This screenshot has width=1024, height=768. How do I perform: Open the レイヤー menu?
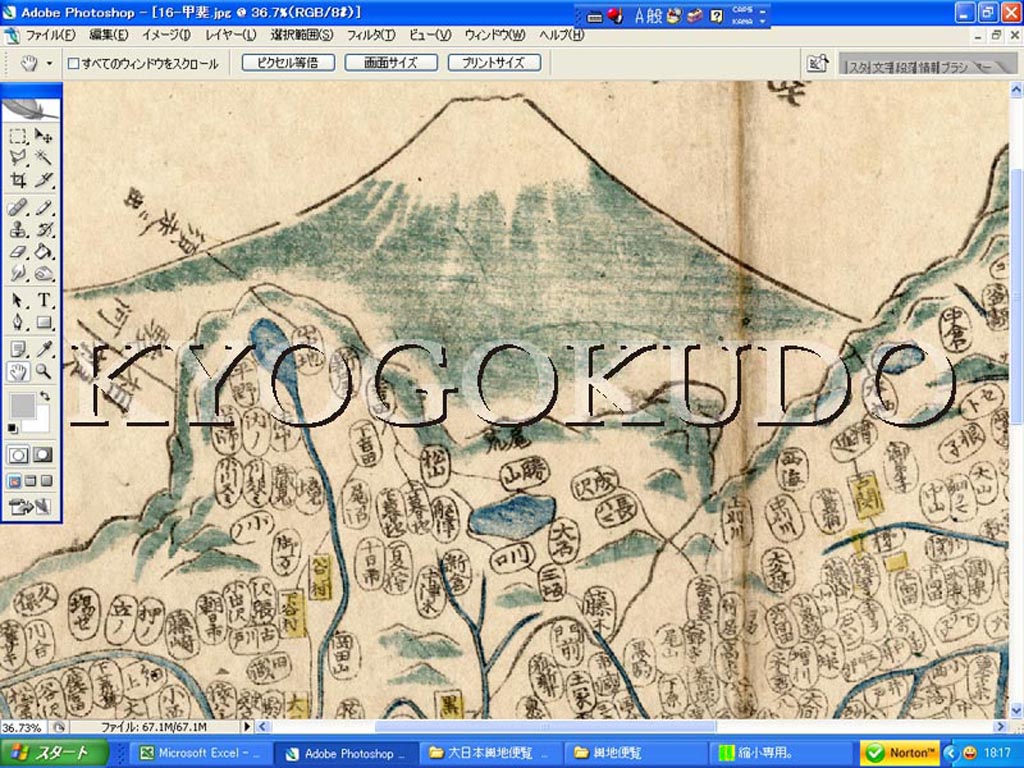click(x=231, y=35)
